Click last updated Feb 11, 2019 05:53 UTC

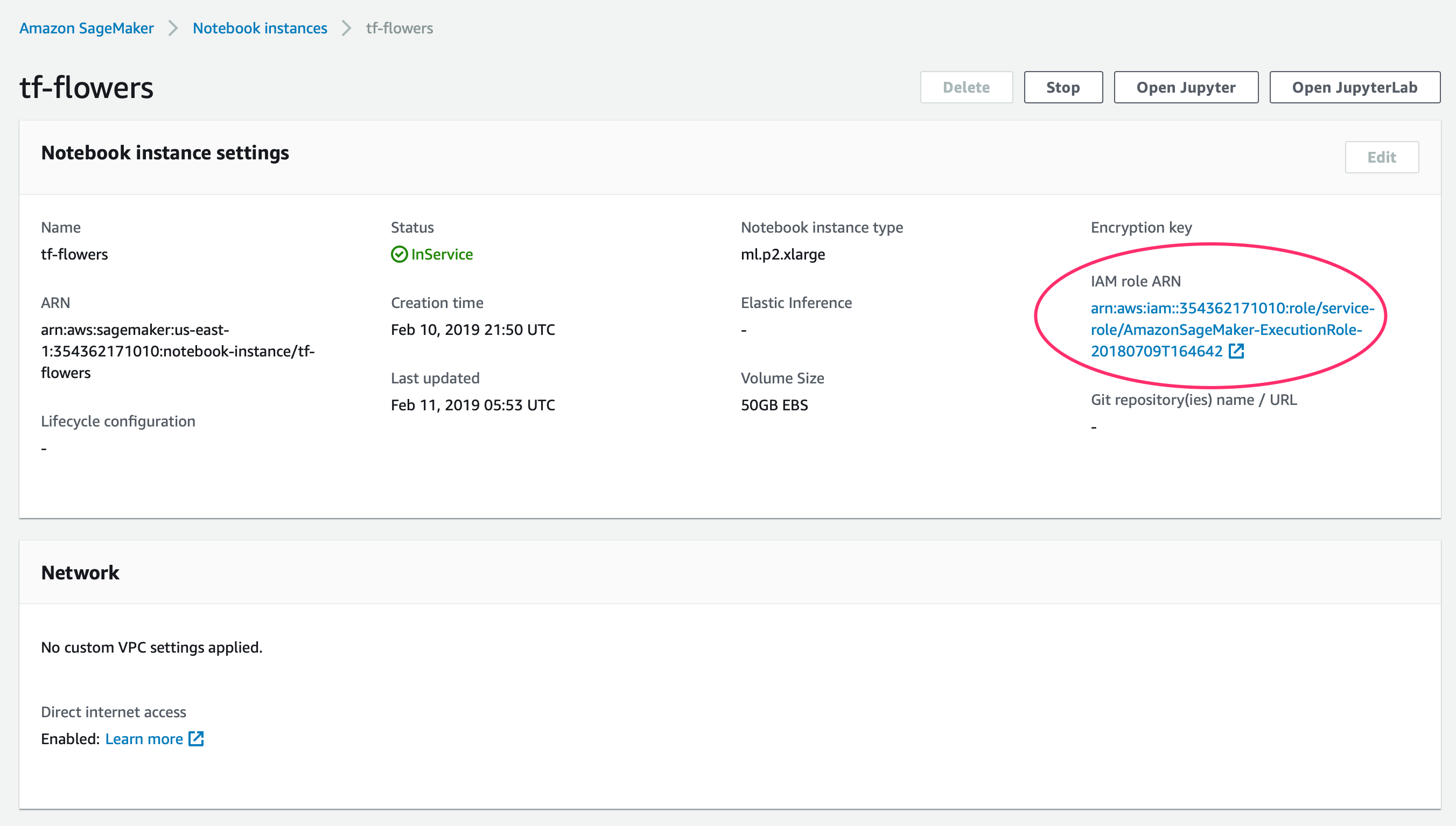tap(473, 405)
